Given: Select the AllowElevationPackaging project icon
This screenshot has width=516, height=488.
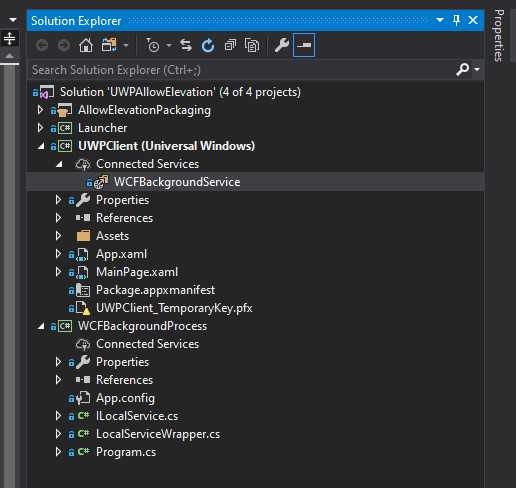Looking at the screenshot, I should click(x=64, y=110).
